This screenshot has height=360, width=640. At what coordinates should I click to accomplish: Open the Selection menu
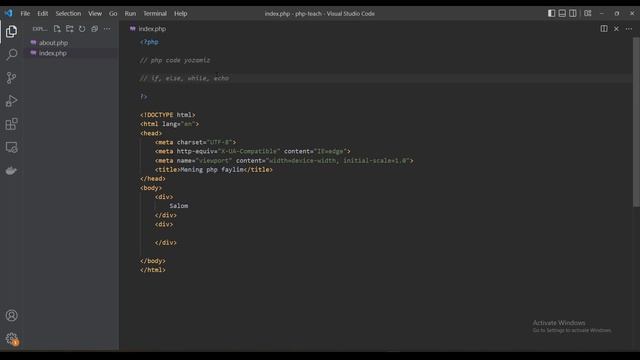coord(68,13)
